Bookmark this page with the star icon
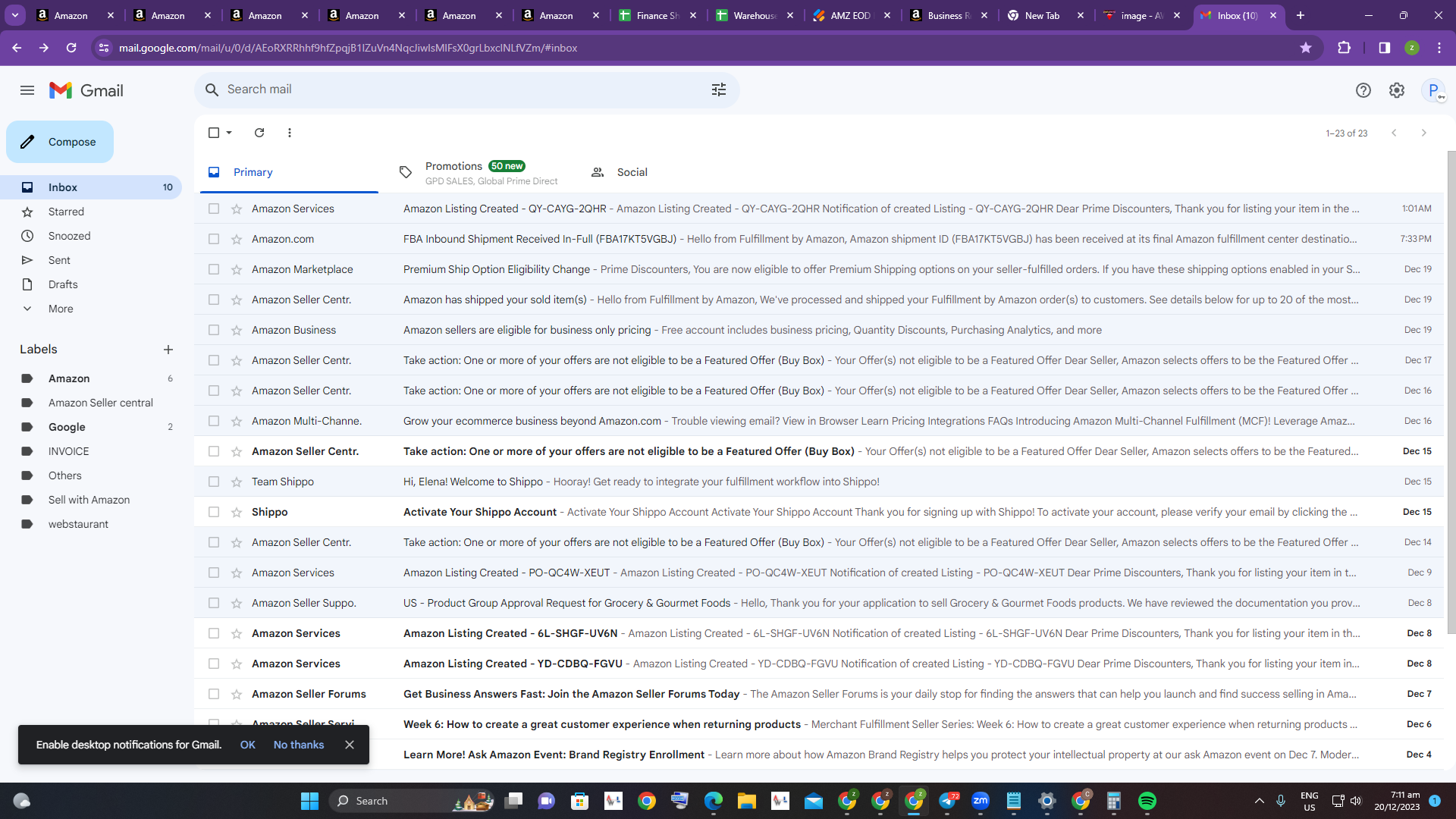The image size is (1456, 819). tap(1306, 48)
